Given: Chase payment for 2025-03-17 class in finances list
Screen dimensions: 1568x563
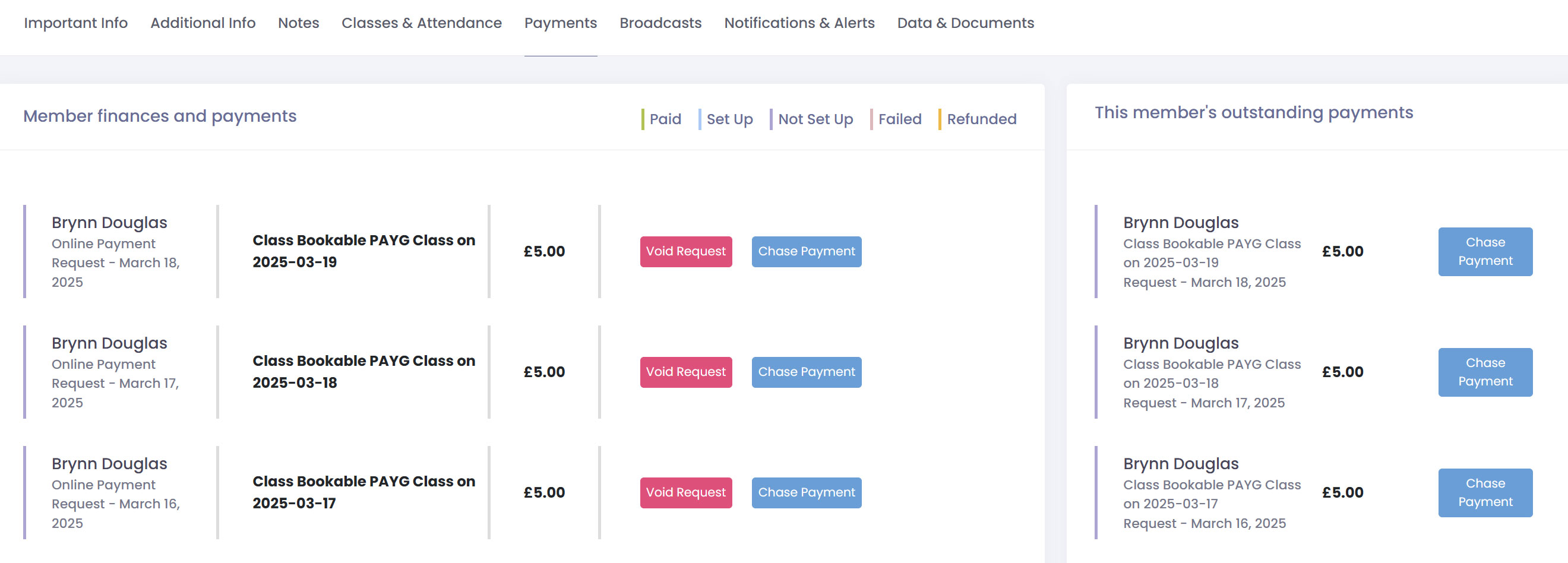Looking at the screenshot, I should coord(806,492).
